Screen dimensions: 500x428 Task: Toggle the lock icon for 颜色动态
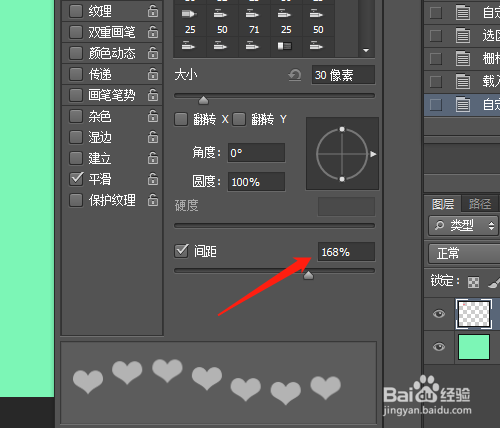[153, 53]
